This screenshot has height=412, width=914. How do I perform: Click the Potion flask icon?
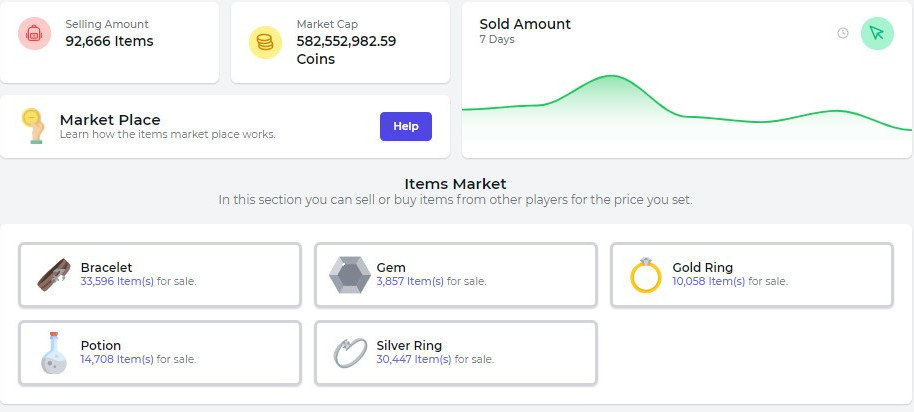54,353
